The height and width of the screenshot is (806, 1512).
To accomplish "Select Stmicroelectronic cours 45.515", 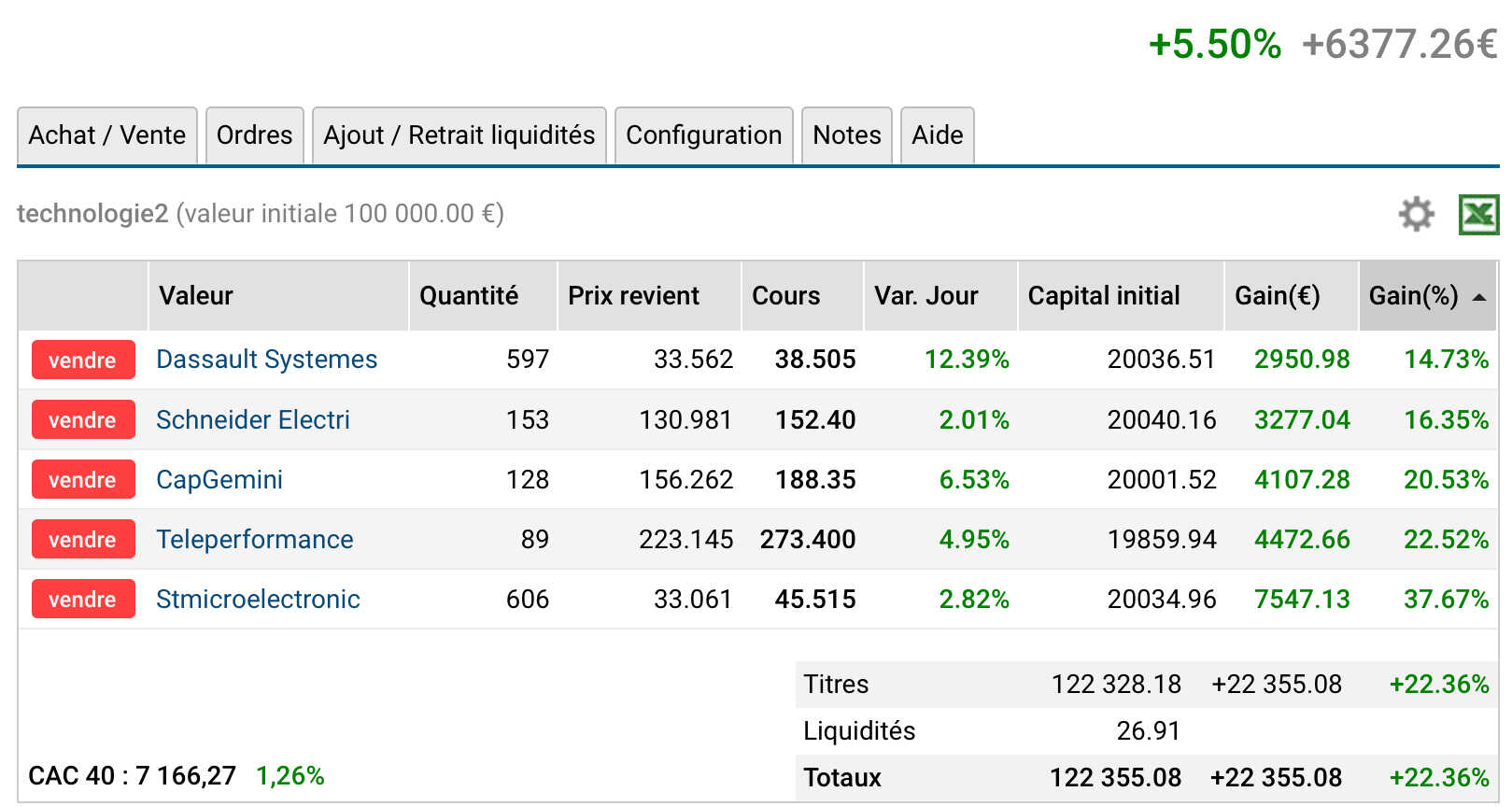I will [815, 599].
